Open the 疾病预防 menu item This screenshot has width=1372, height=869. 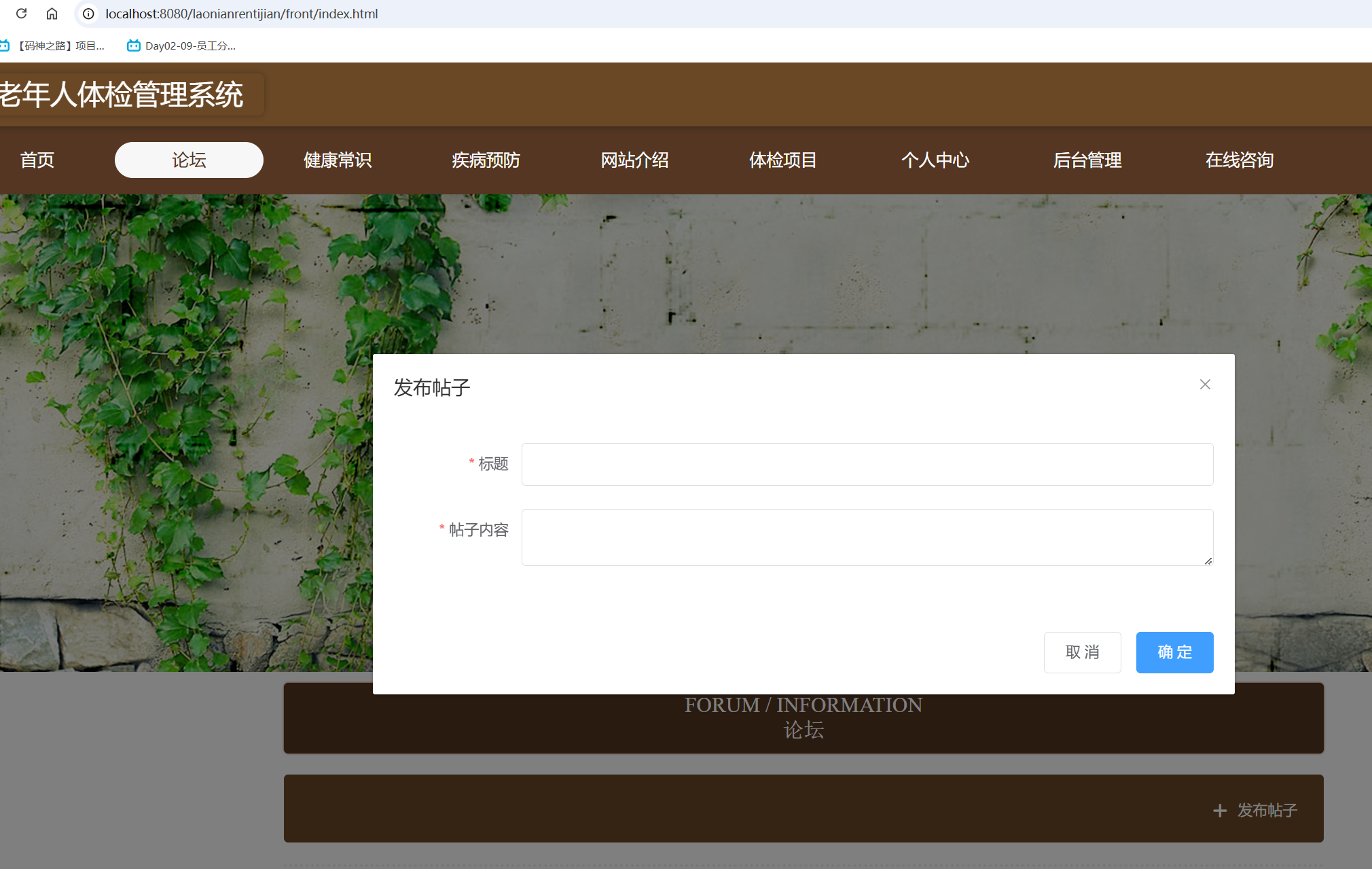tap(485, 160)
